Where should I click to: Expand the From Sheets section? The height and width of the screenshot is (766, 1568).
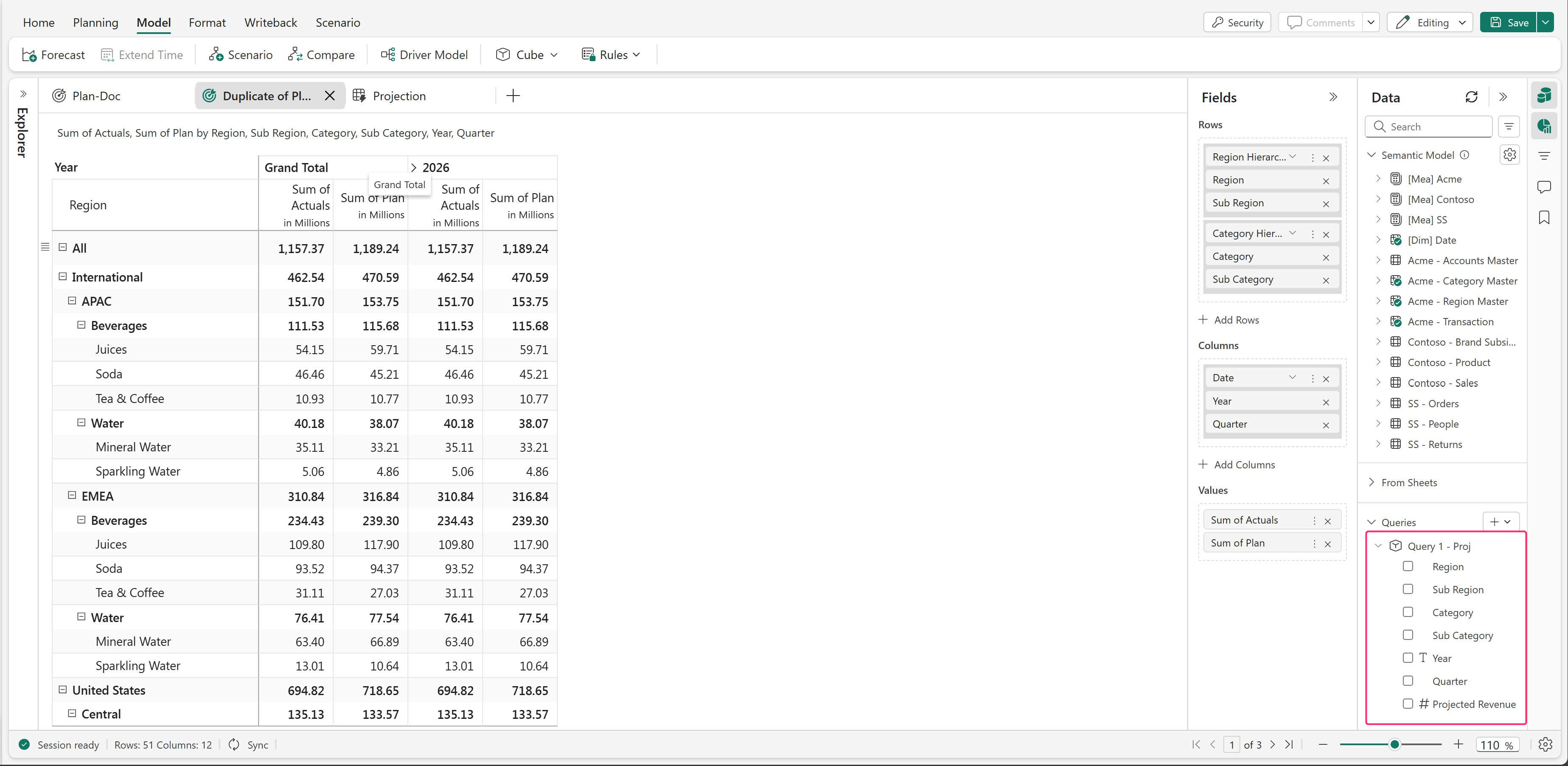(x=1371, y=482)
